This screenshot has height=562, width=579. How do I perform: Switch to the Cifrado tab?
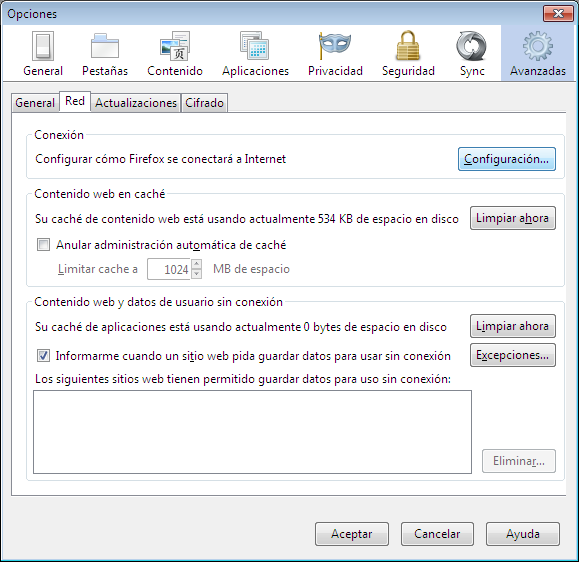coord(204,103)
